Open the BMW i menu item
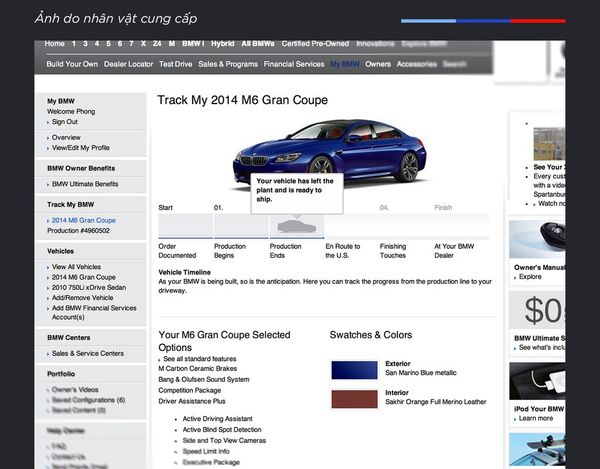 [193, 44]
